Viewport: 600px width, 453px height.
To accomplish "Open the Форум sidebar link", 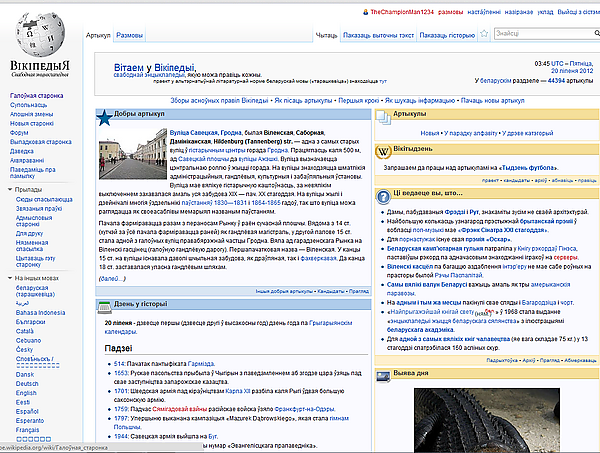I will pyautogui.click(x=19, y=133).
